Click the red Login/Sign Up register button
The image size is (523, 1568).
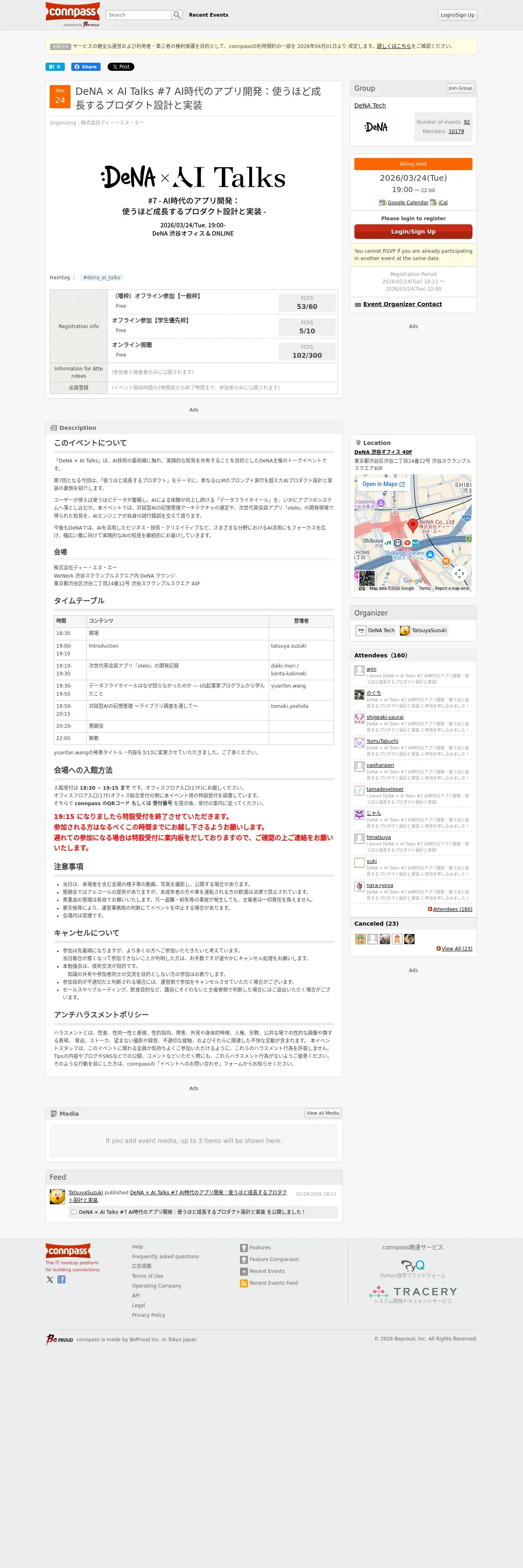[x=413, y=231]
